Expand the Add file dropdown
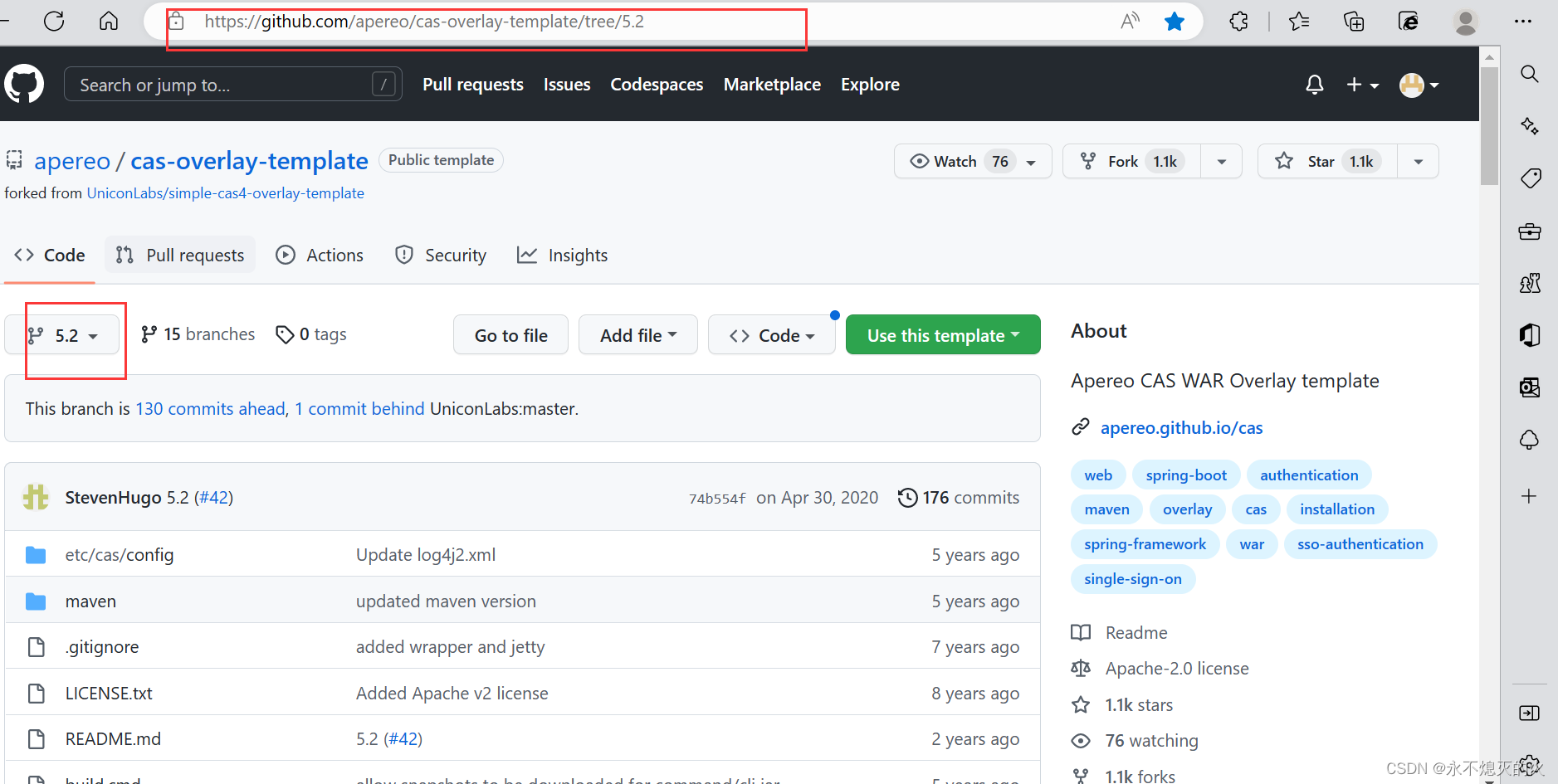Screen dimensions: 1558x784 point(637,335)
